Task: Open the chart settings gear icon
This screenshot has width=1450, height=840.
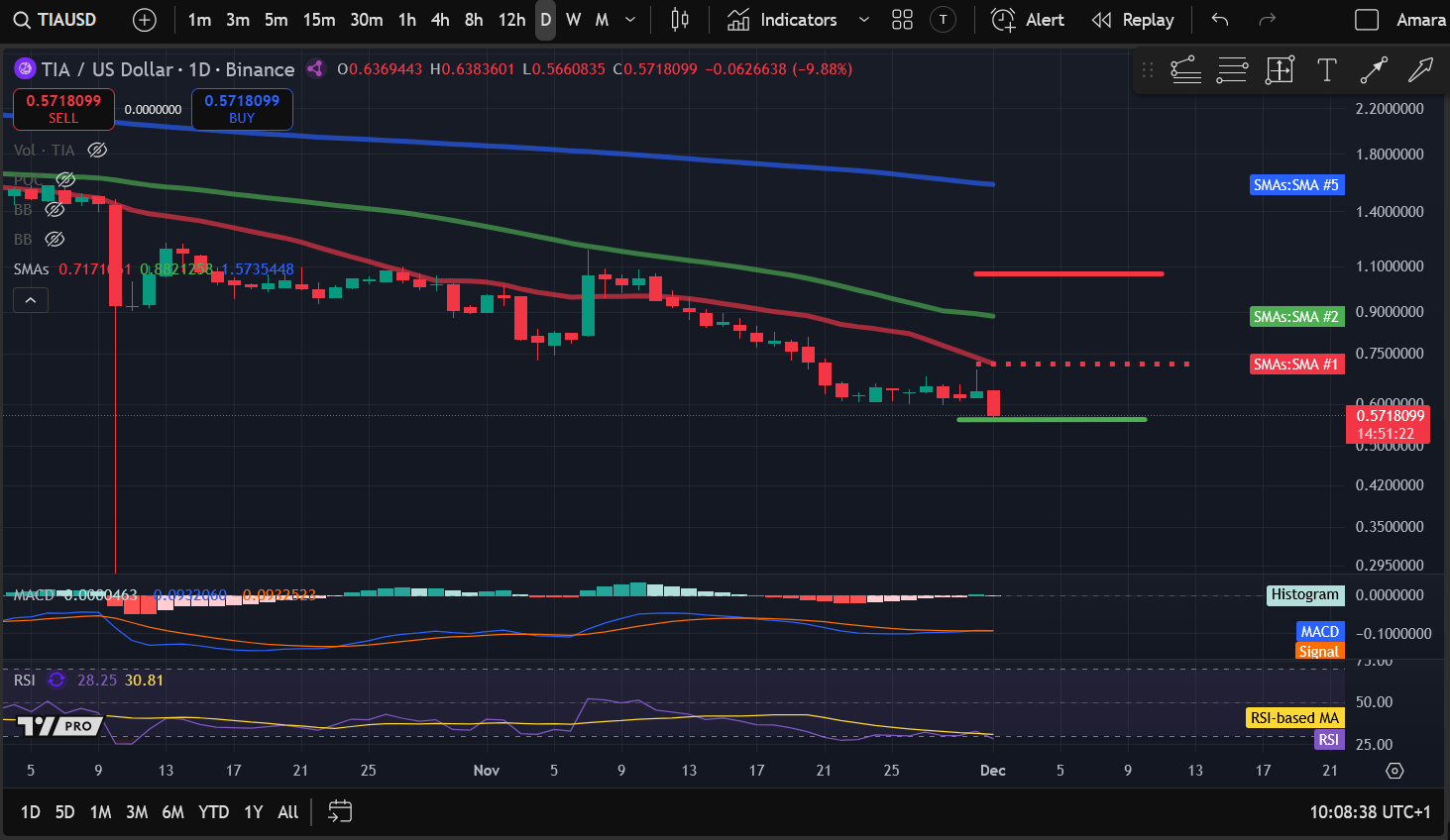Action: tap(1394, 770)
